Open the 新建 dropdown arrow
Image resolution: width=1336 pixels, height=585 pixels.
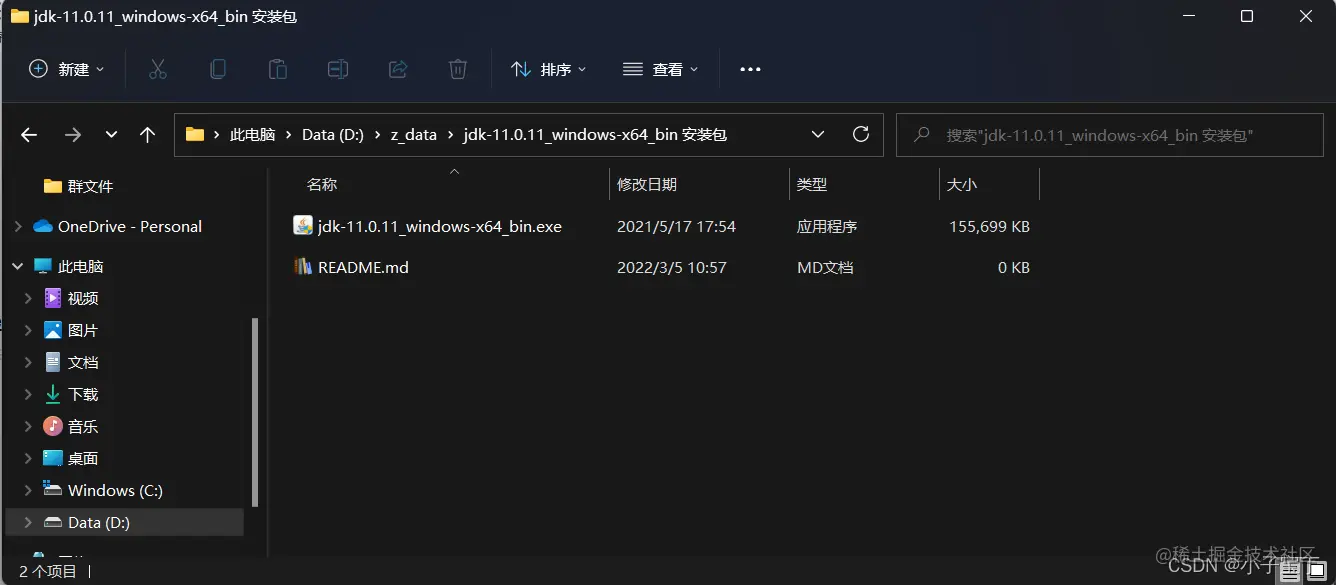point(98,68)
